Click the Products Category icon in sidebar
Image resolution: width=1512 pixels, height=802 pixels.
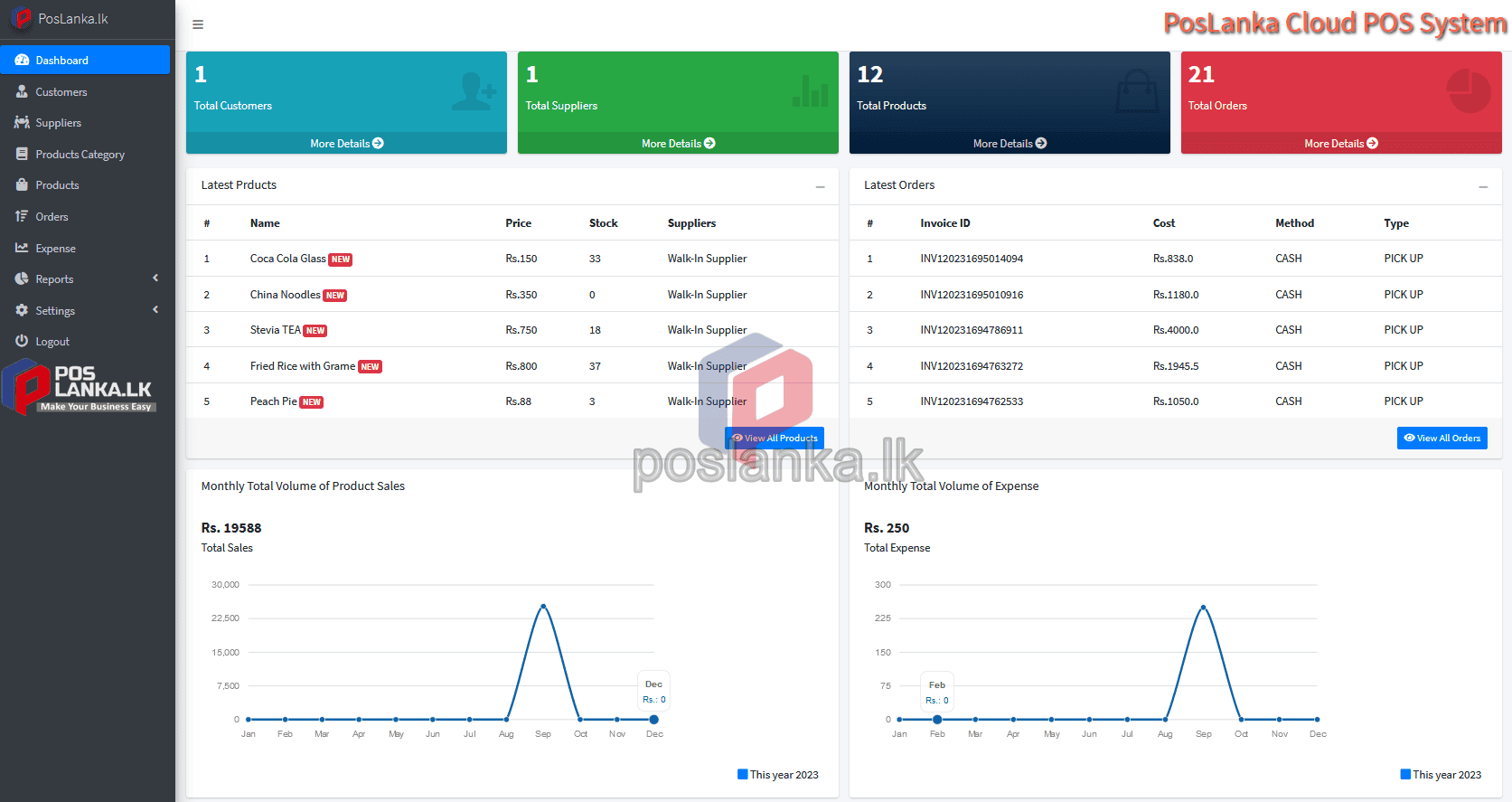(22, 154)
